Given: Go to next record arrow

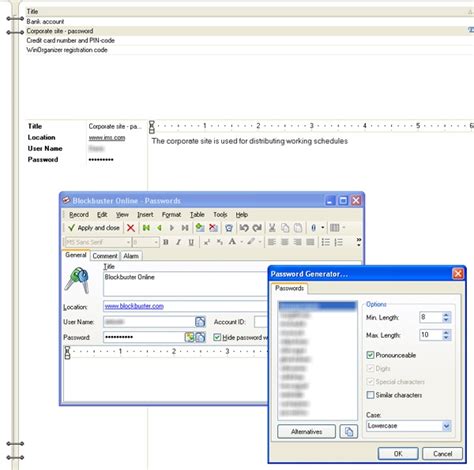Looking at the screenshot, I should 172,228.
